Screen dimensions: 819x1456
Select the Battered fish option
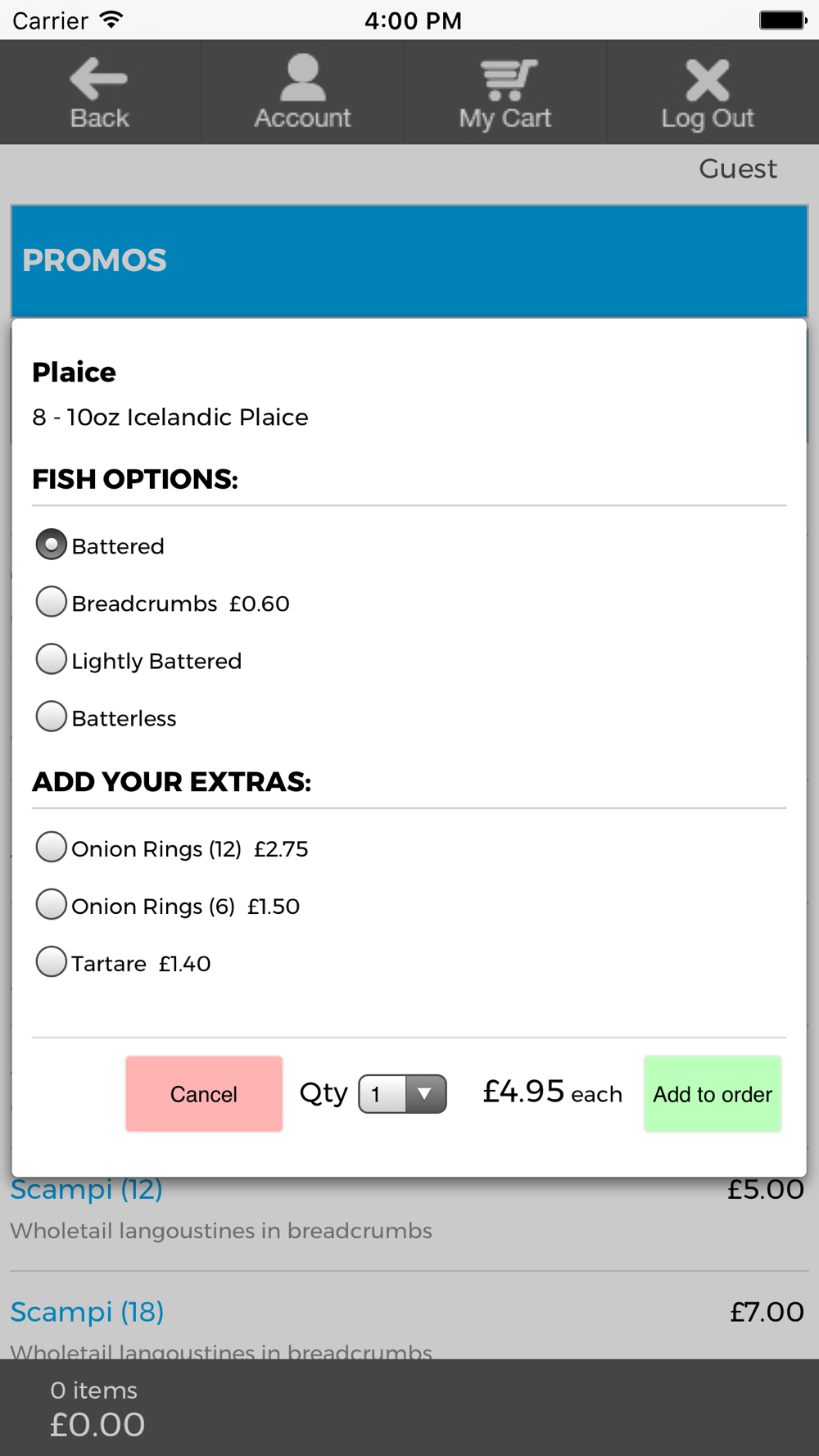coord(51,545)
